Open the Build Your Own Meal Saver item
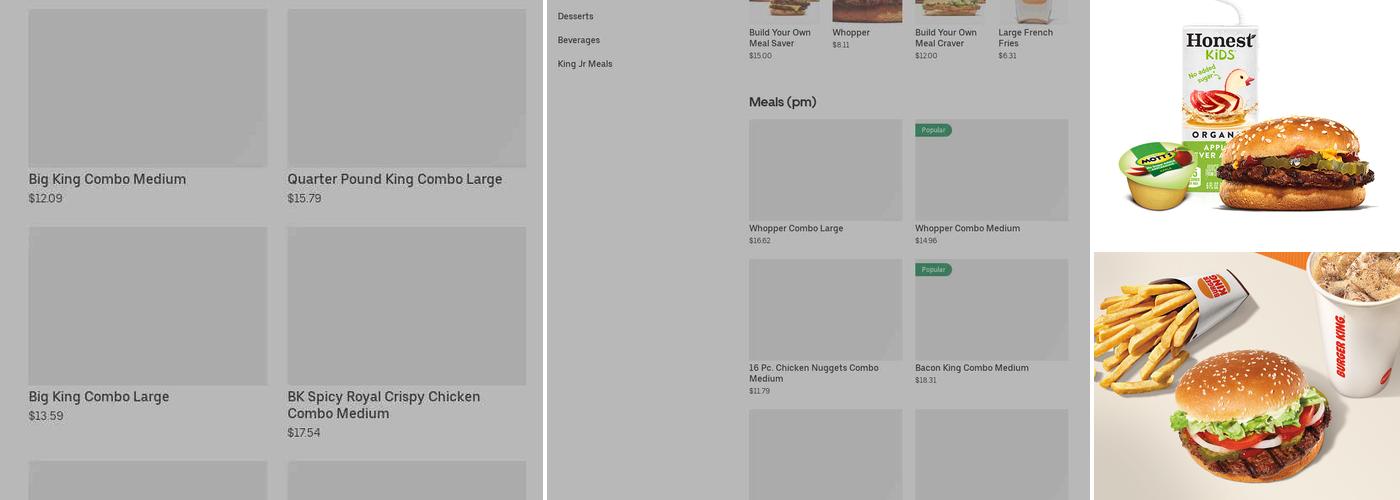 [x=780, y=38]
